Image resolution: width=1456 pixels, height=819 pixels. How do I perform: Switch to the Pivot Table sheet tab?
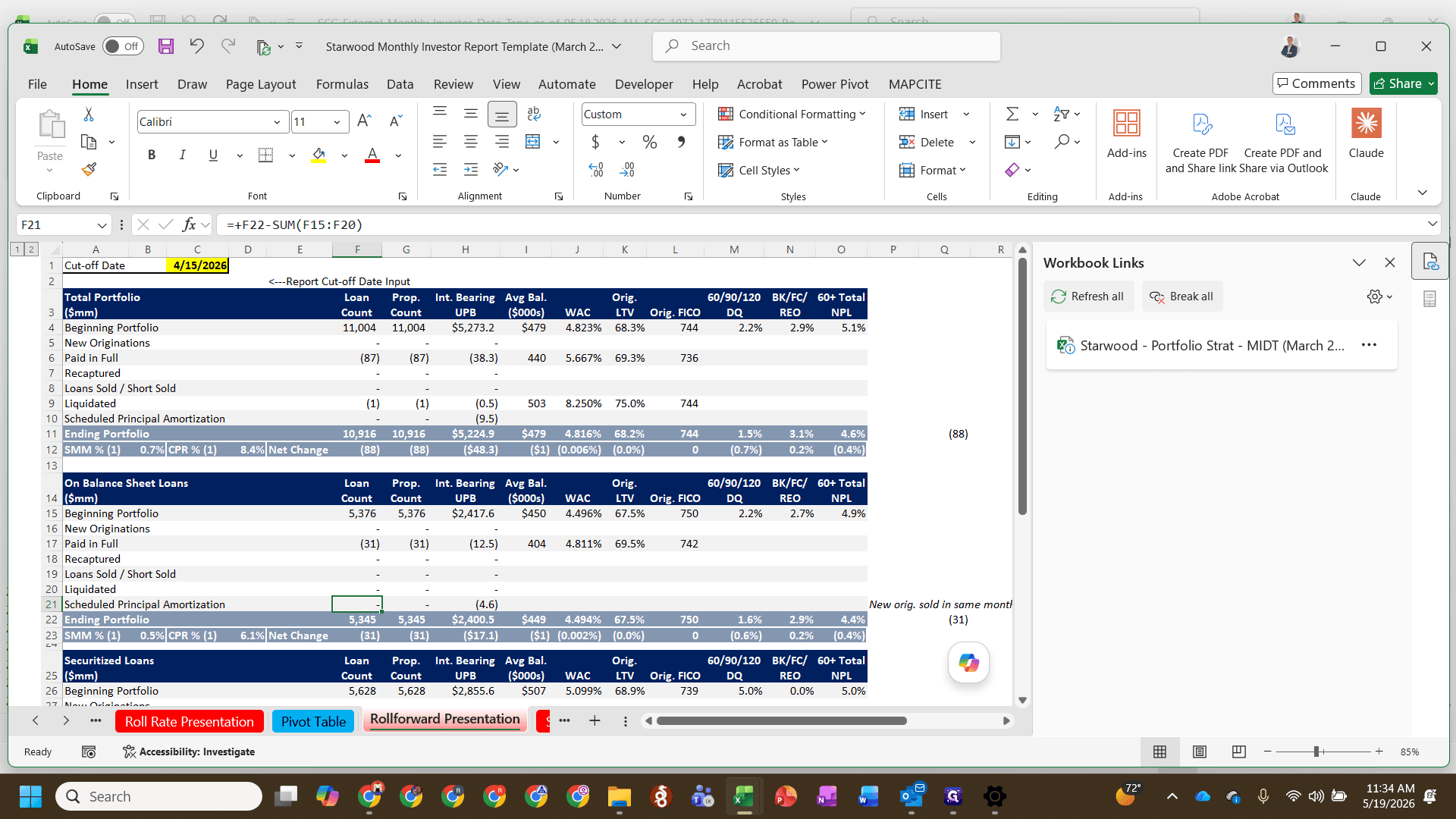click(313, 722)
